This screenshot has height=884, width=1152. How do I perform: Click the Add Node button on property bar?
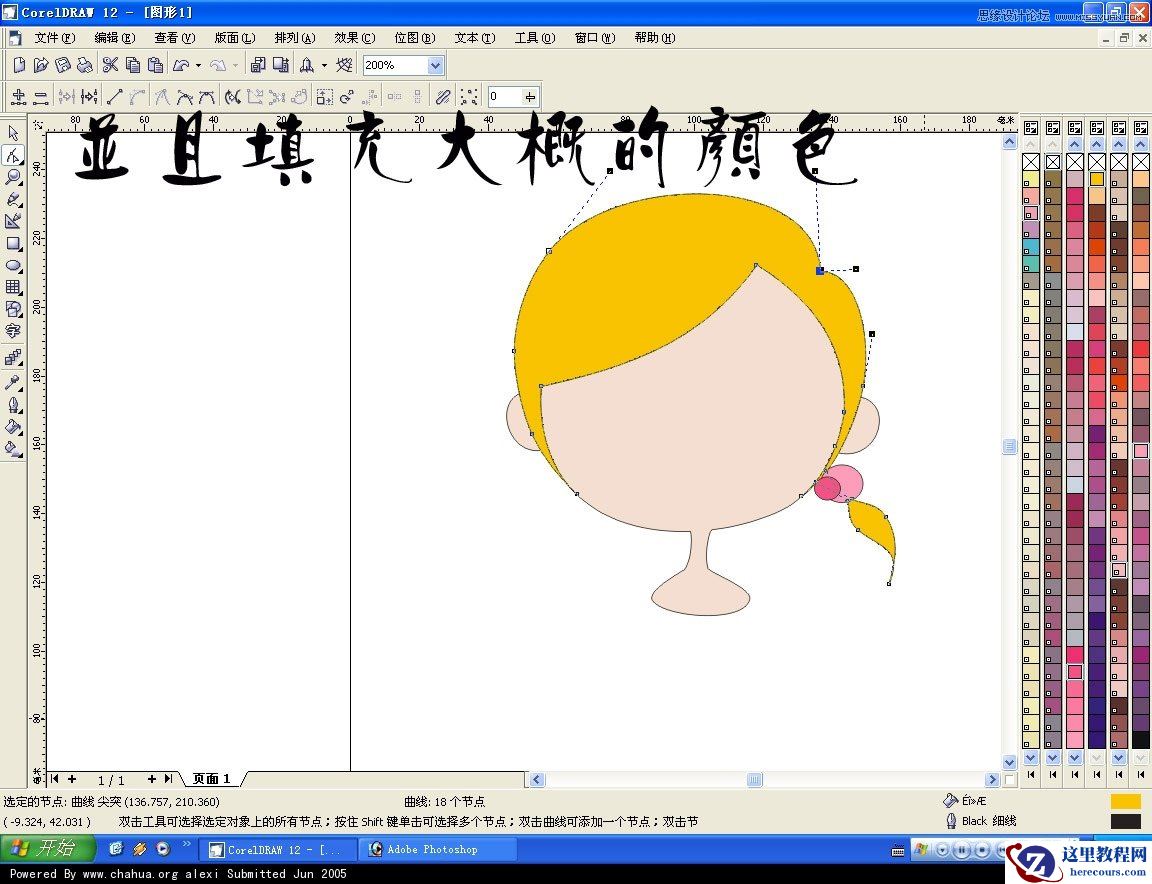[x=19, y=96]
